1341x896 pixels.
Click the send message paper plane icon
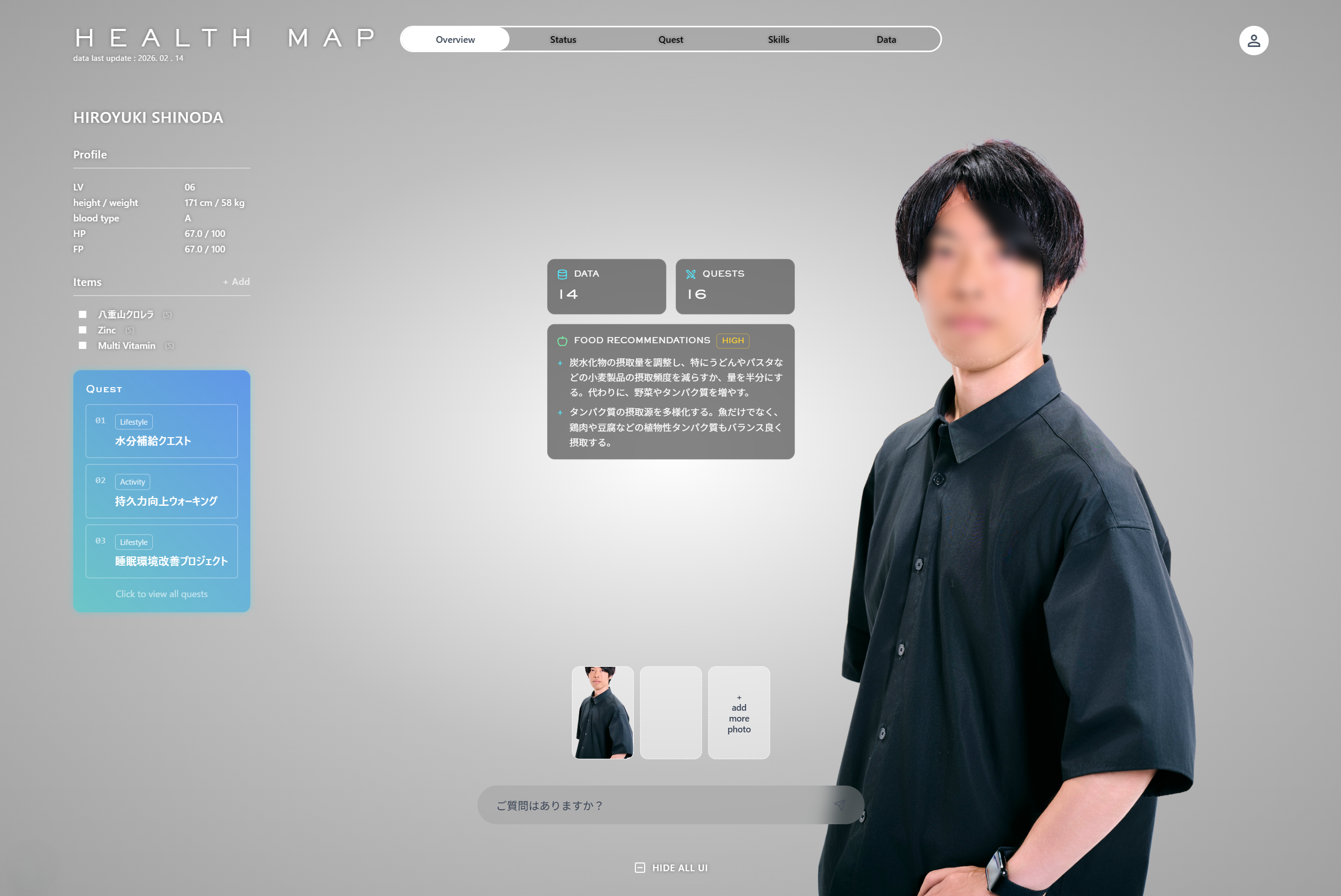pos(839,805)
